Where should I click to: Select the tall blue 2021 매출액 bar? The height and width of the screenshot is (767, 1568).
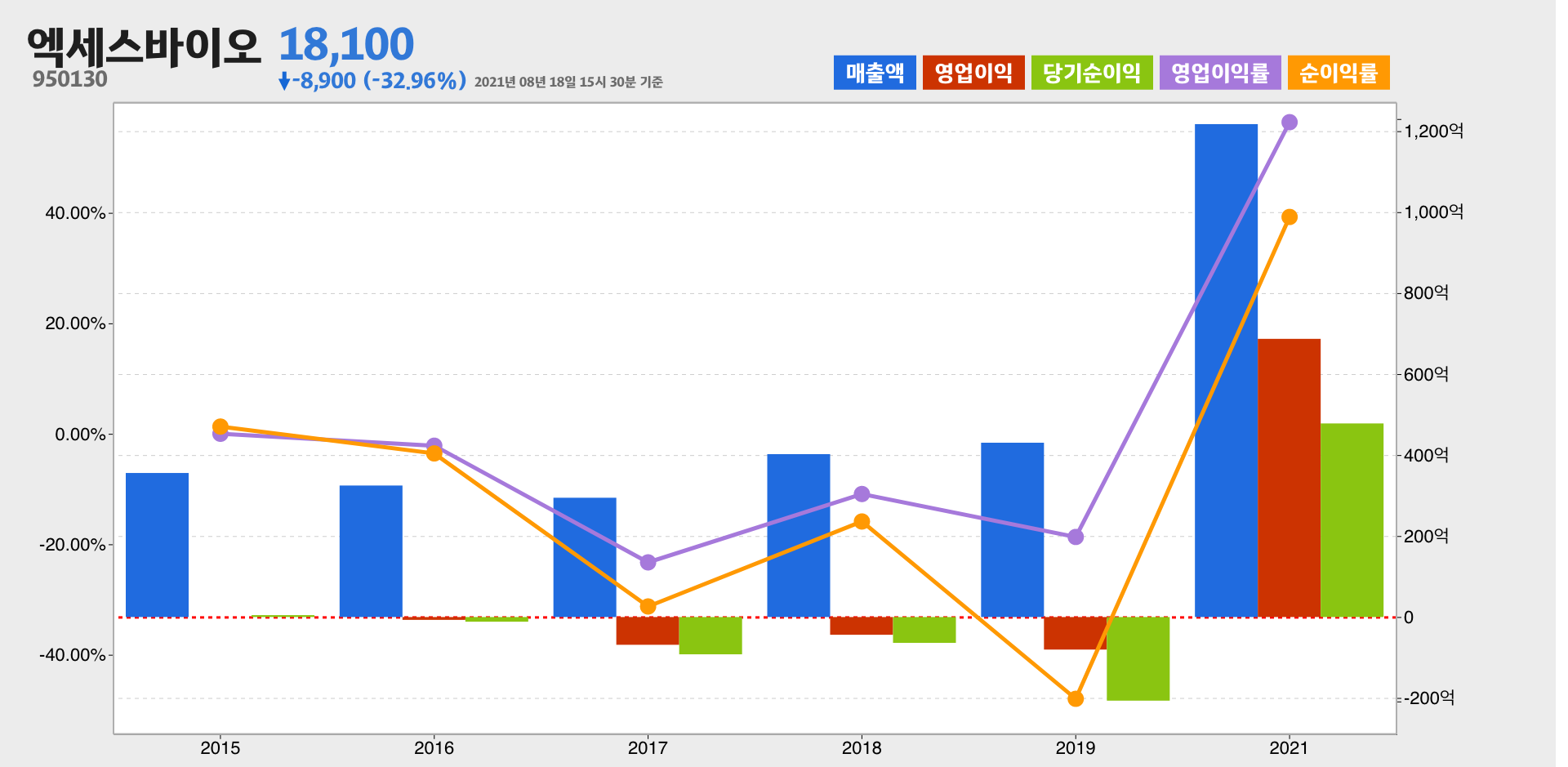pos(1226,371)
